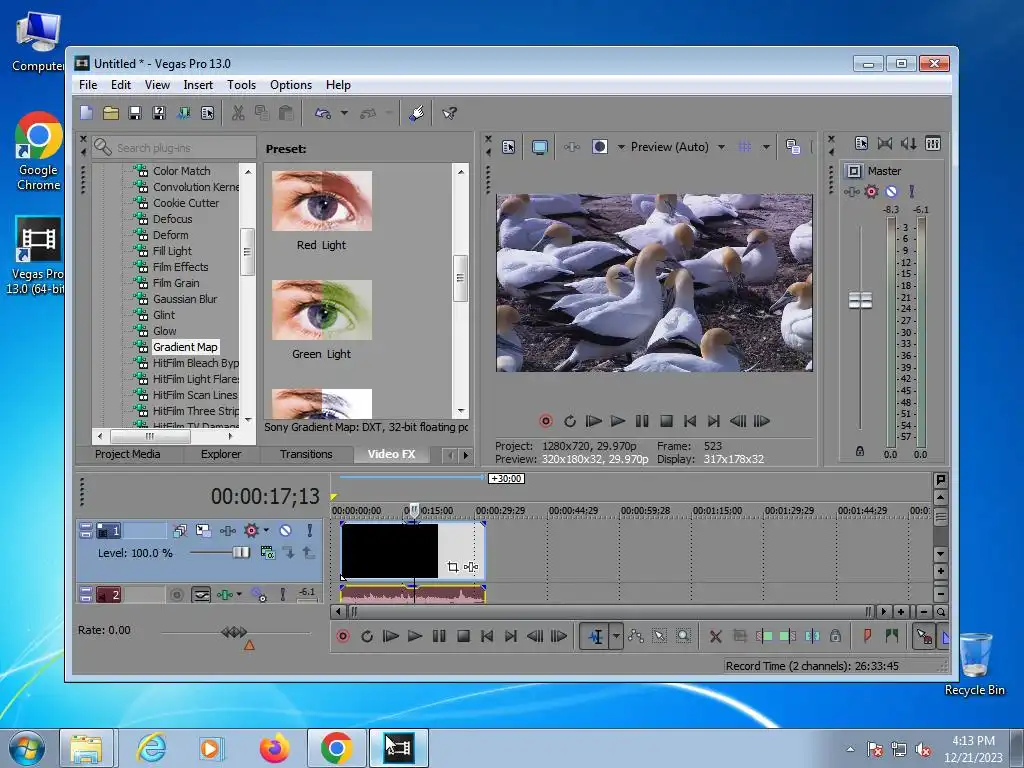
Task: Click the Lock Event padlock icon
Action: point(835,636)
